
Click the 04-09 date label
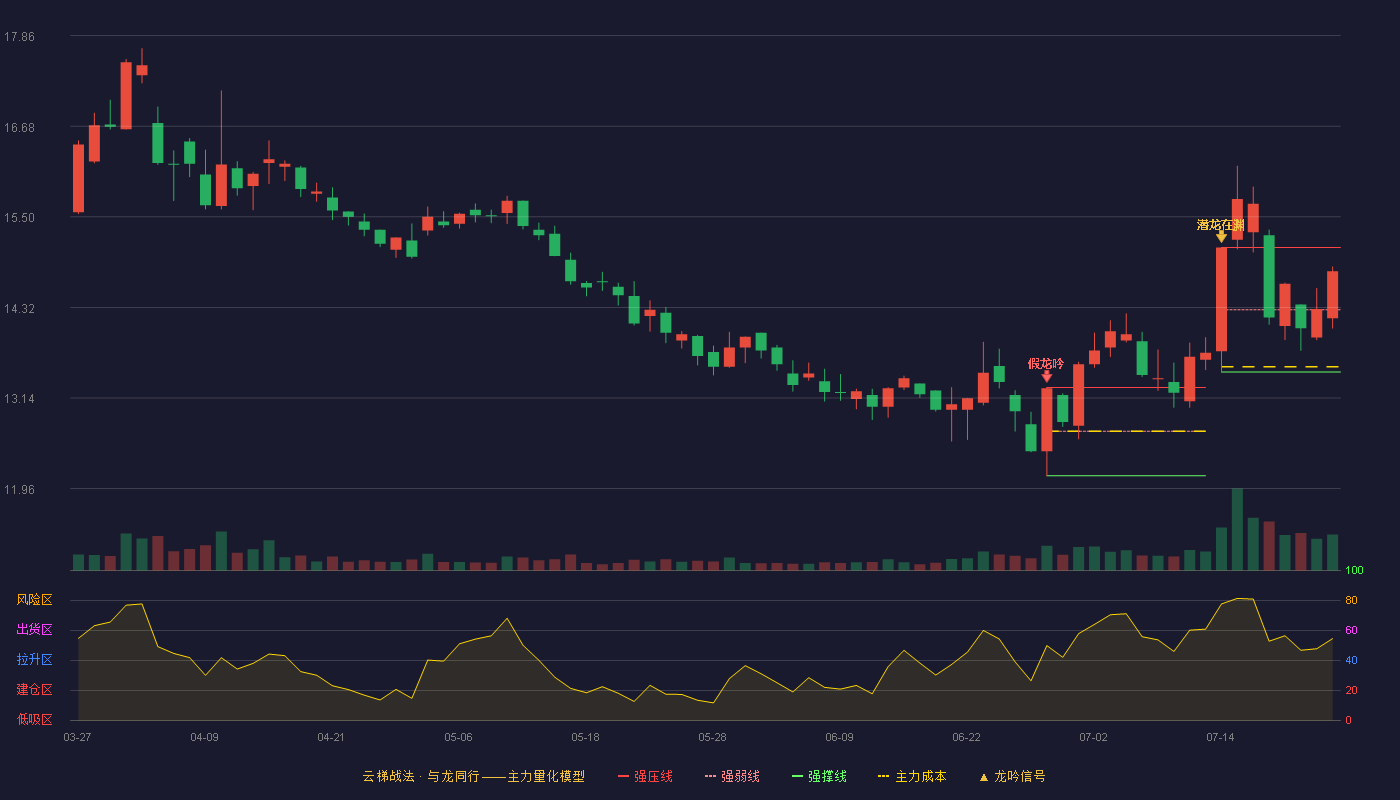[x=204, y=737]
